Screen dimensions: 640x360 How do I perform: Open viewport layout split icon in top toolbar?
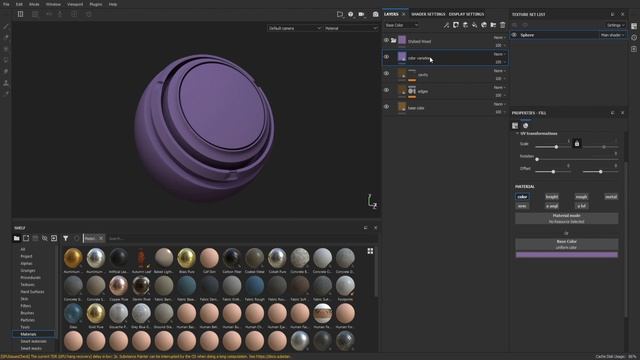20,14
